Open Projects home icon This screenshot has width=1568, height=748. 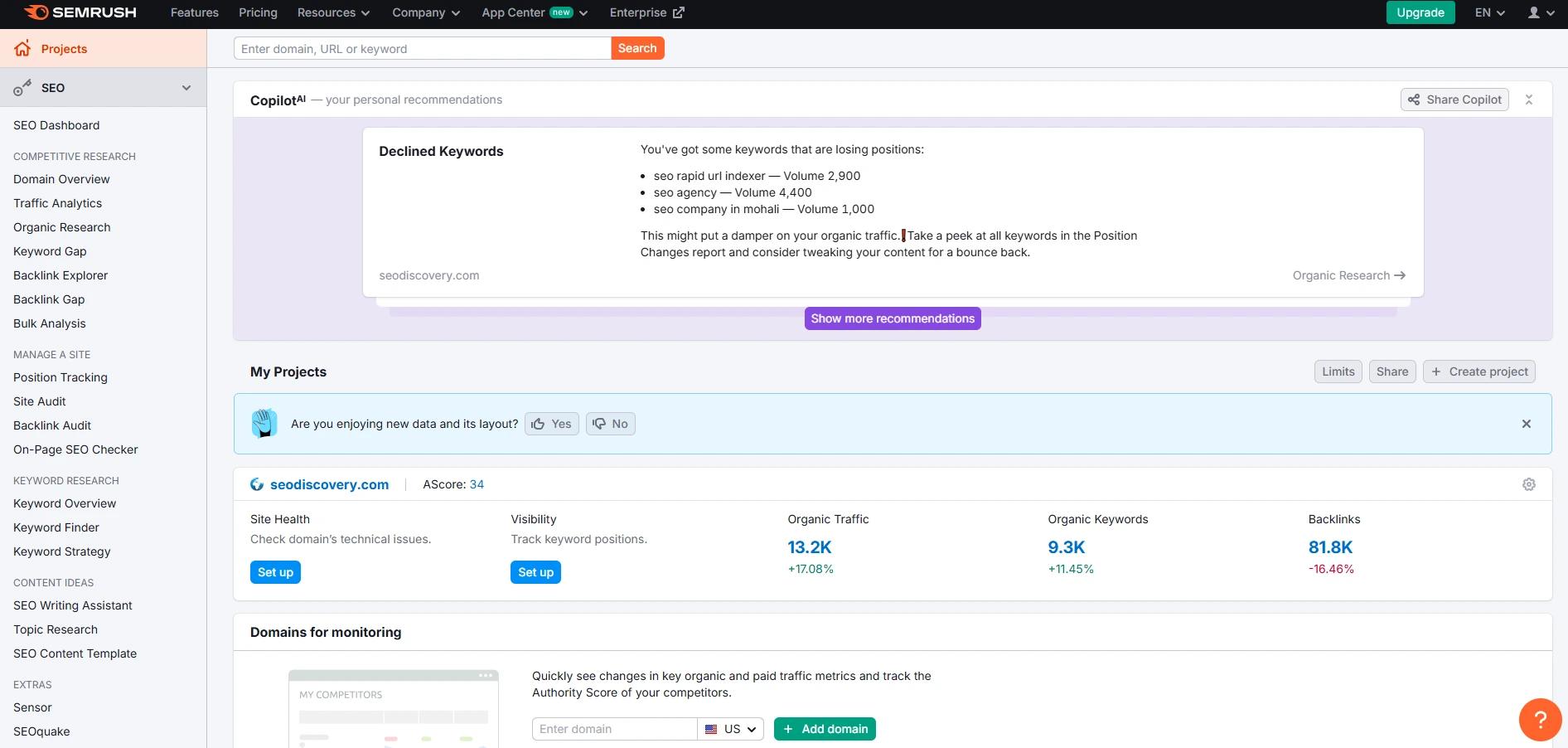pyautogui.click(x=22, y=48)
